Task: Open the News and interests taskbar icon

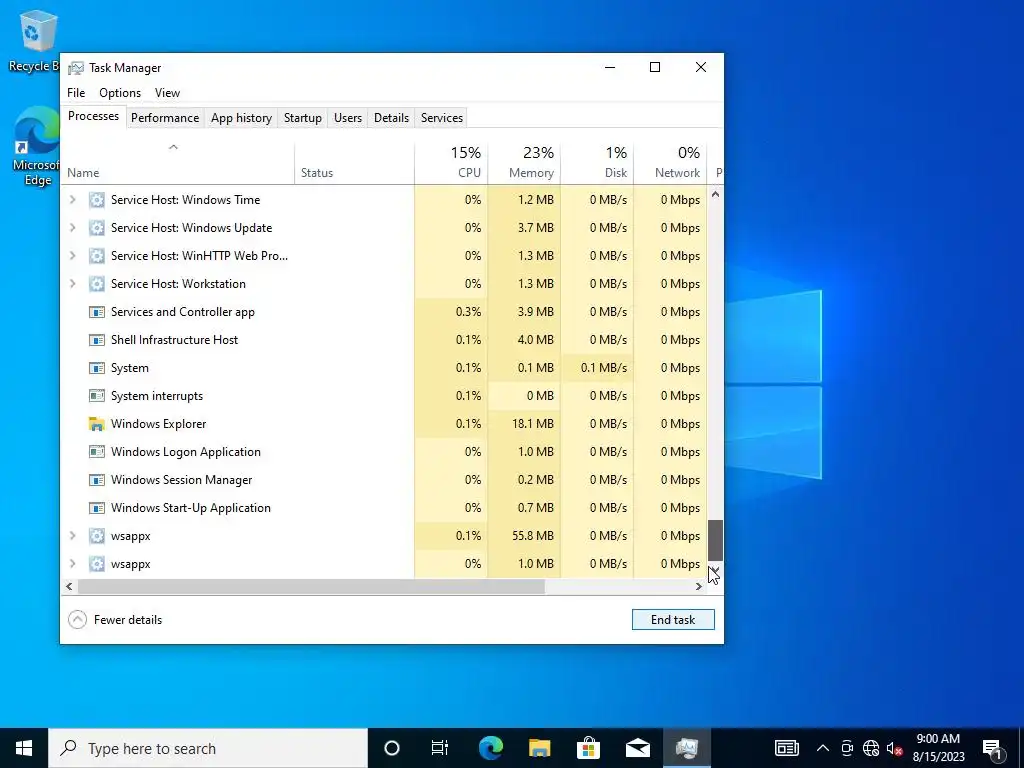Action: [786, 748]
